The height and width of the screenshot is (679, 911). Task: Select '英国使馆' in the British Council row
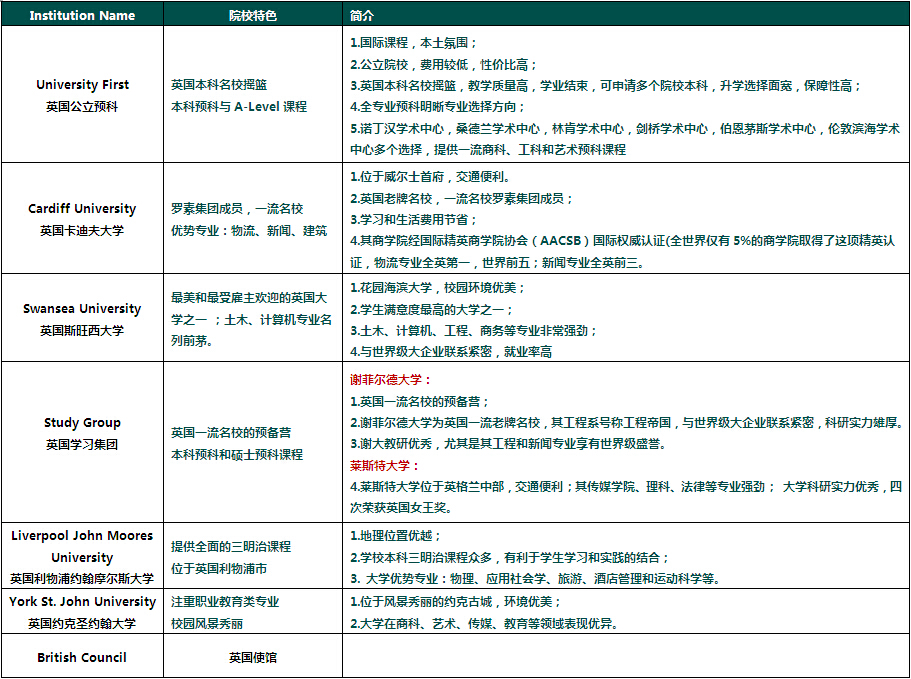[253, 658]
